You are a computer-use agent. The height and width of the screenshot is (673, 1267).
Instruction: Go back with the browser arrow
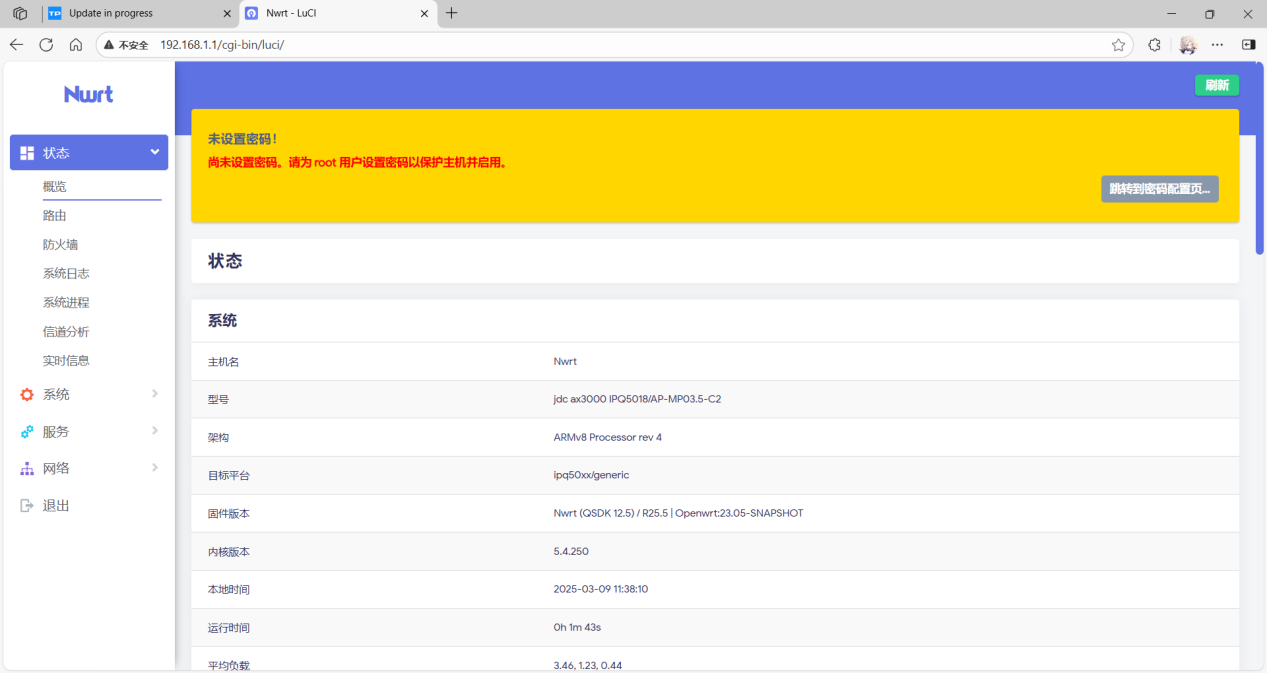(x=16, y=45)
